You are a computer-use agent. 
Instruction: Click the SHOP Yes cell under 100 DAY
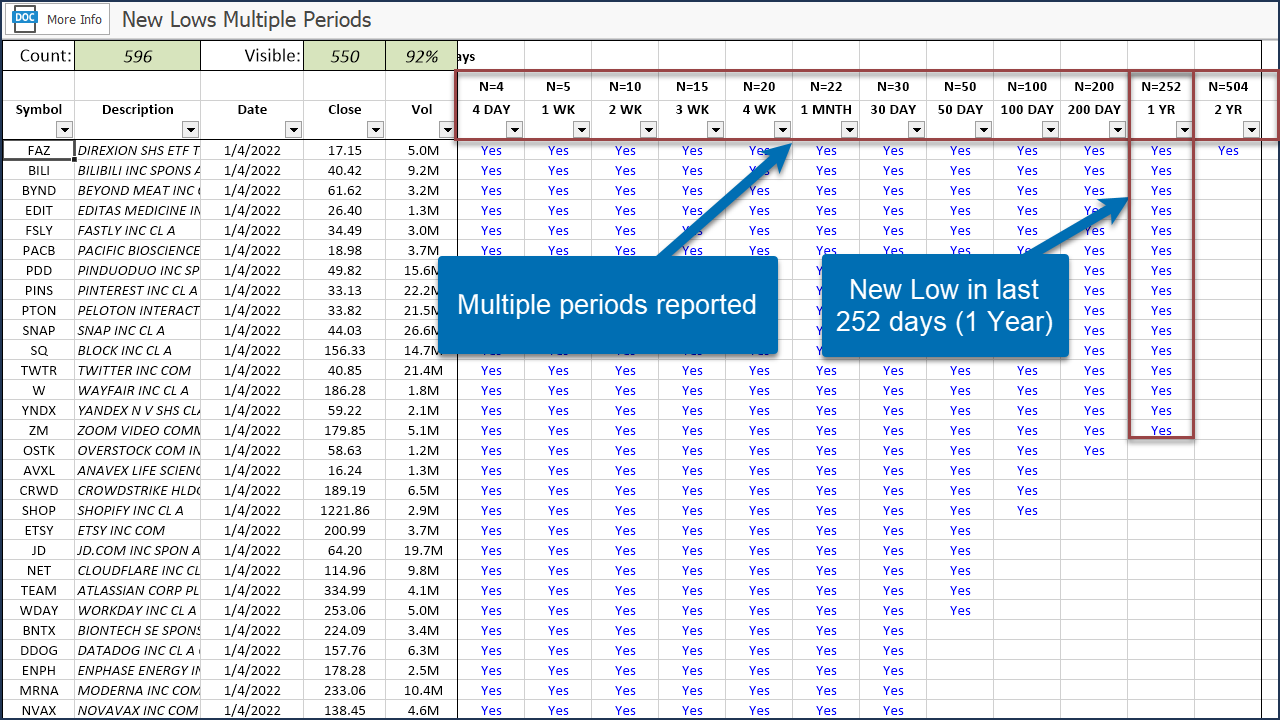point(1027,510)
